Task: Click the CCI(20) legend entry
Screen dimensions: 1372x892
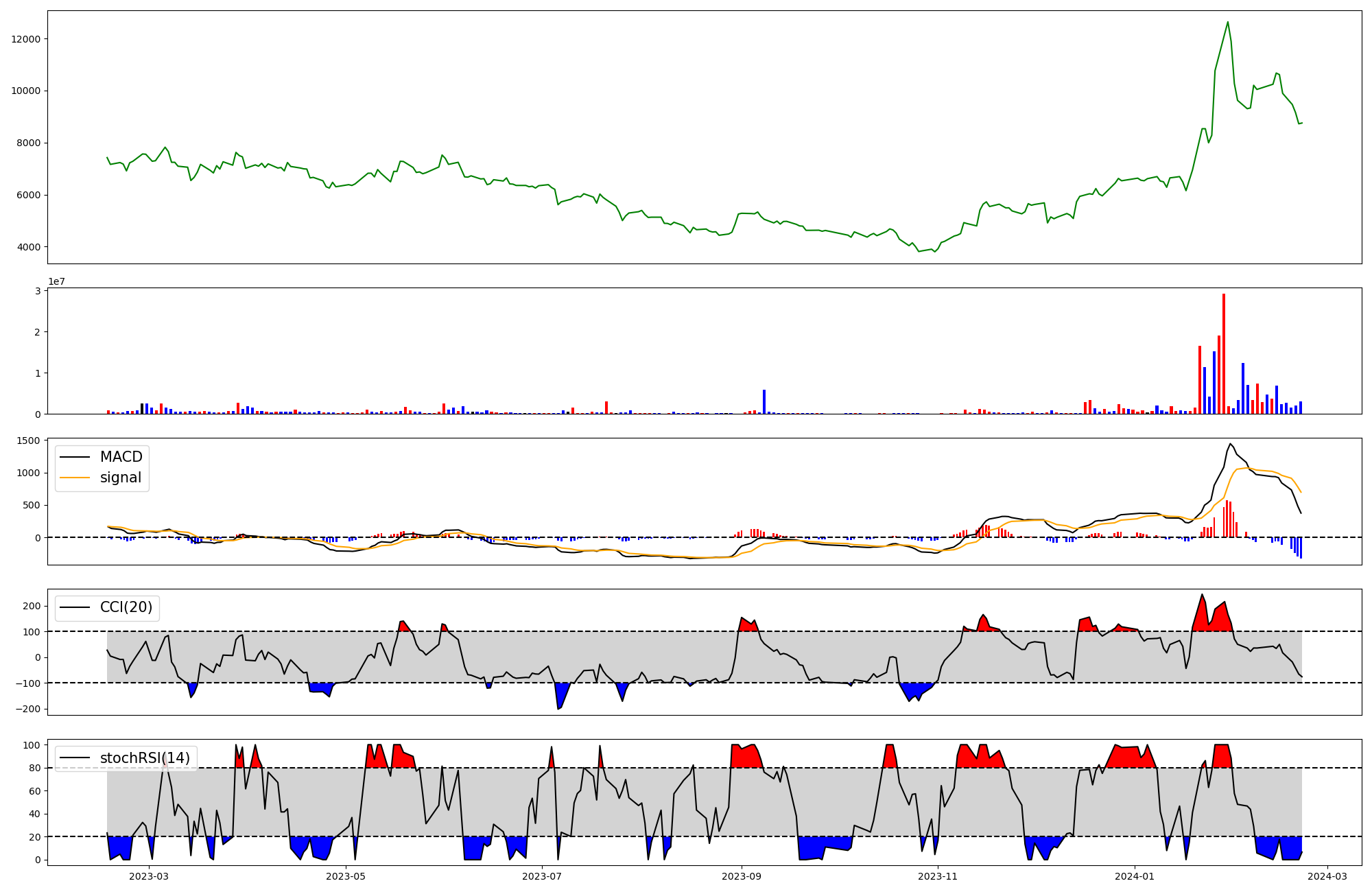Action: (126, 607)
